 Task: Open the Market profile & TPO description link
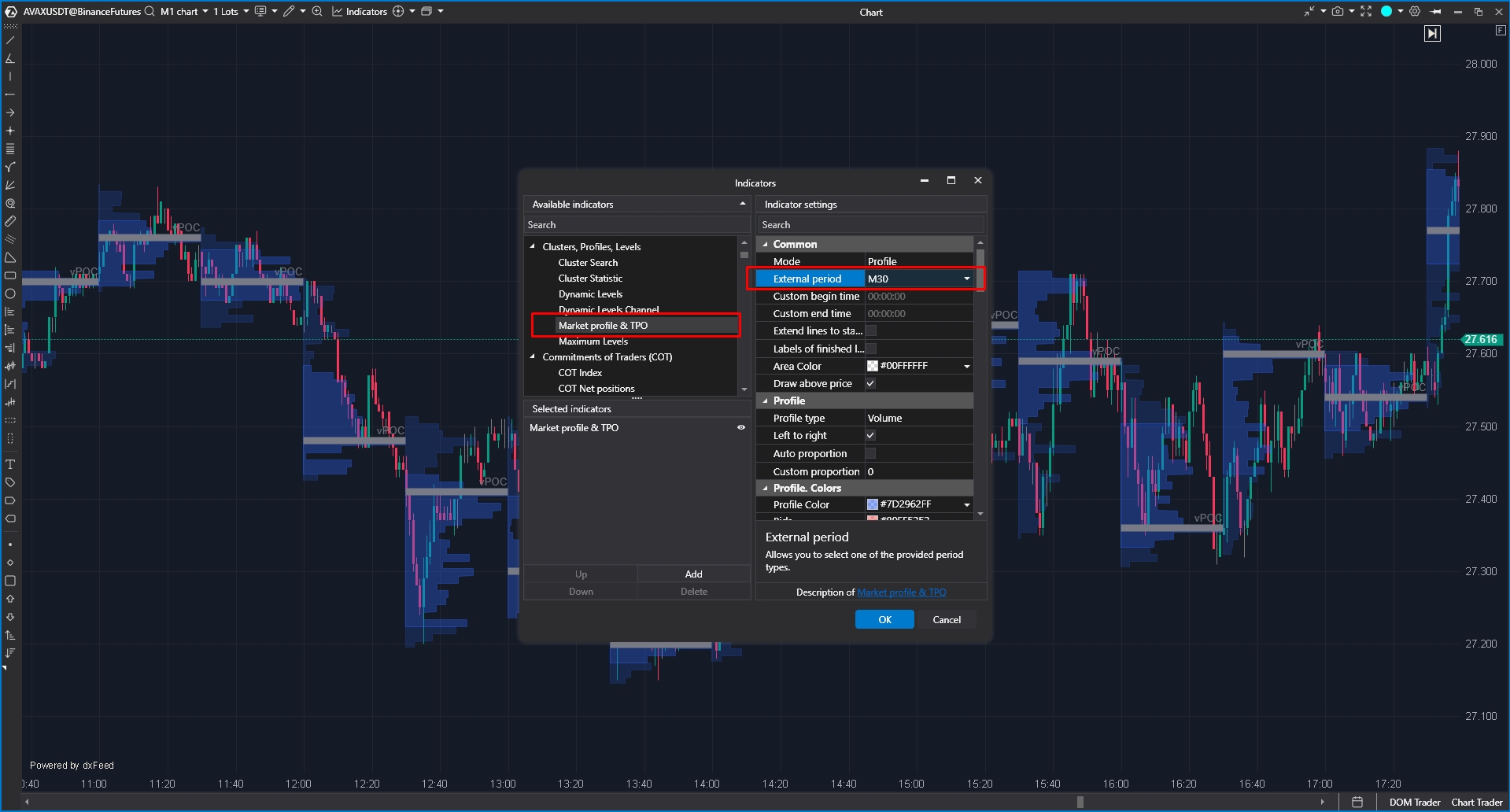(x=902, y=592)
